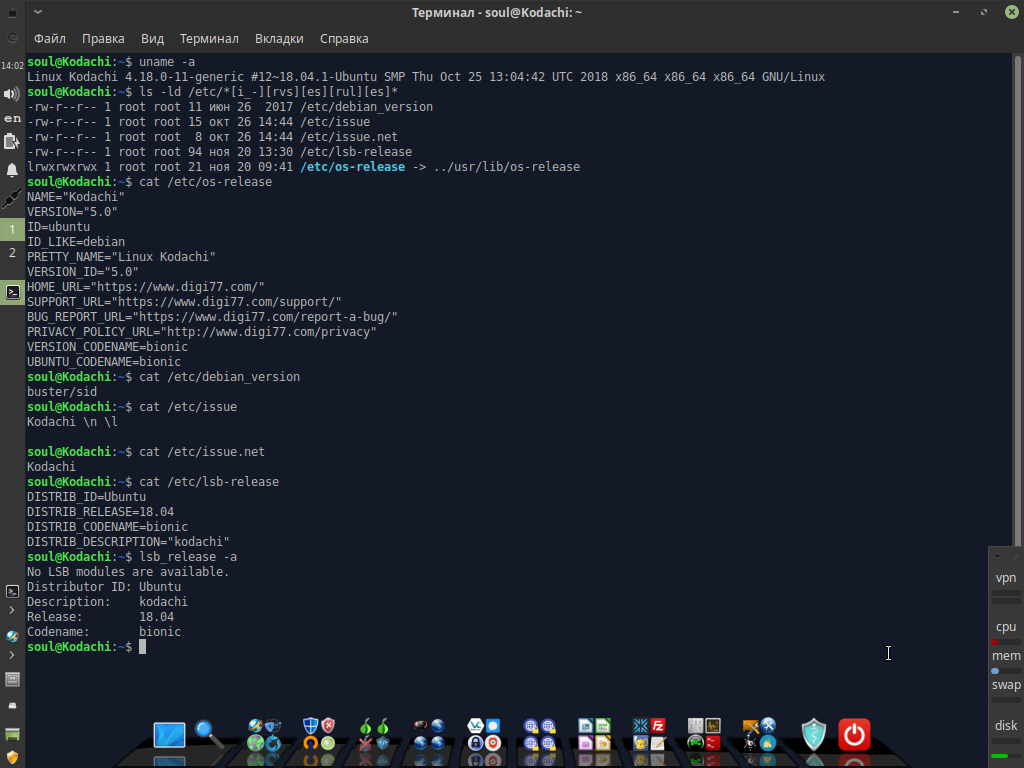Open the green spreadsheet icon in dock
The image size is (1024, 768).
pos(603,726)
